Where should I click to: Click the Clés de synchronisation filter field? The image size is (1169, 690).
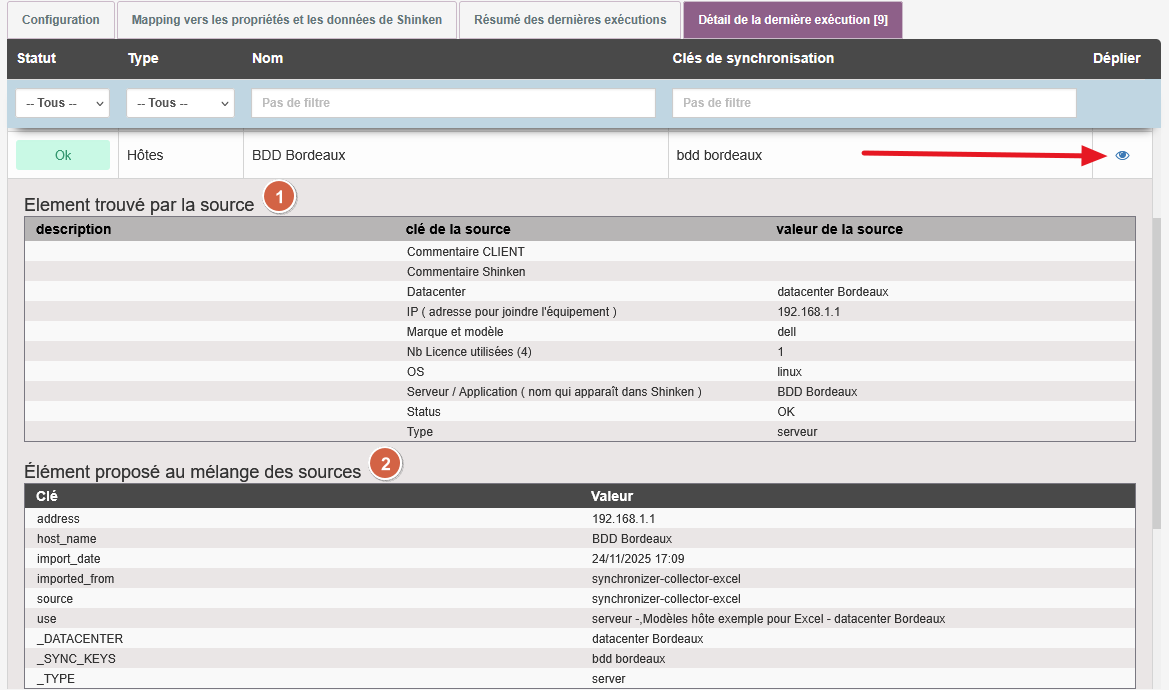point(874,103)
